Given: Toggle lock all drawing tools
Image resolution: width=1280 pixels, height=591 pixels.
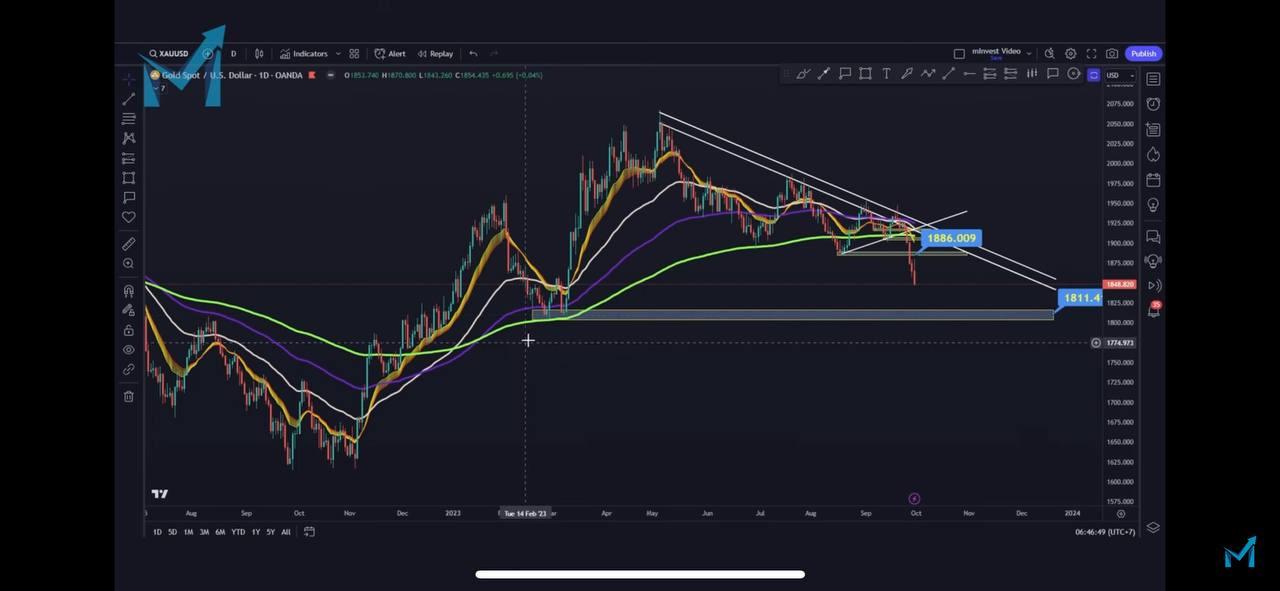Looking at the screenshot, I should [x=129, y=330].
